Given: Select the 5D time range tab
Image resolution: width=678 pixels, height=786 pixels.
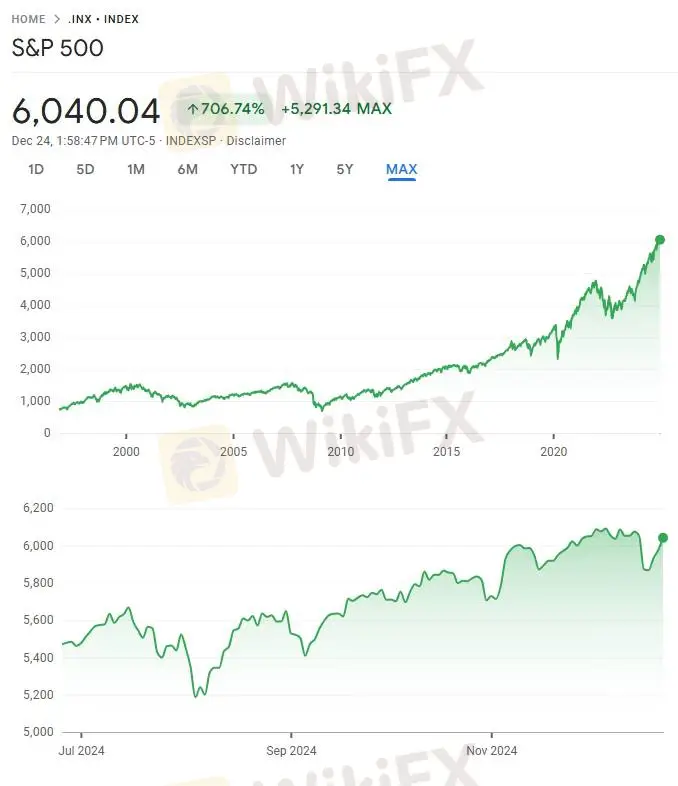Looking at the screenshot, I should click(85, 169).
